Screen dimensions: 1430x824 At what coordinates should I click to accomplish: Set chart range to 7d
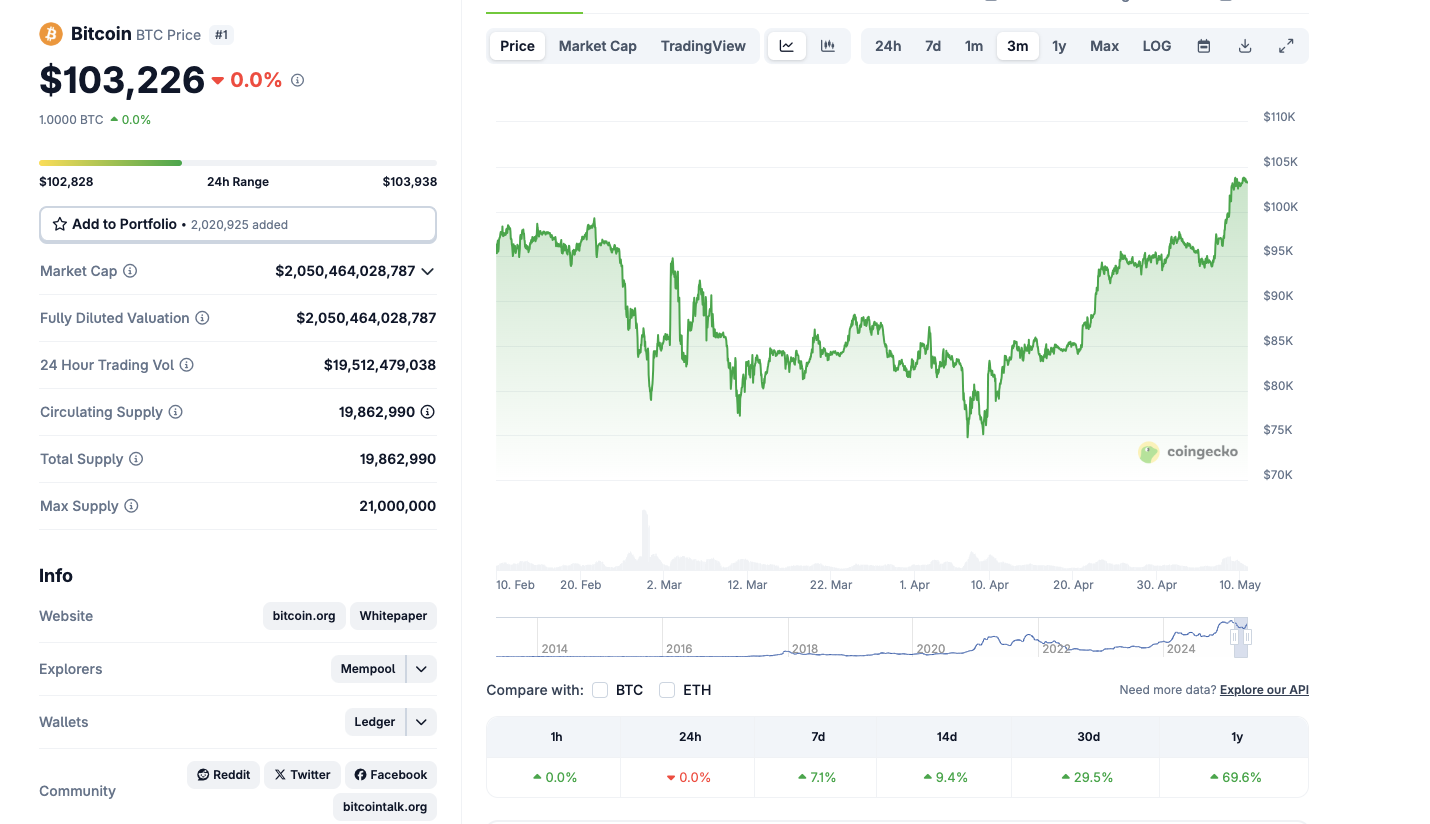933,46
